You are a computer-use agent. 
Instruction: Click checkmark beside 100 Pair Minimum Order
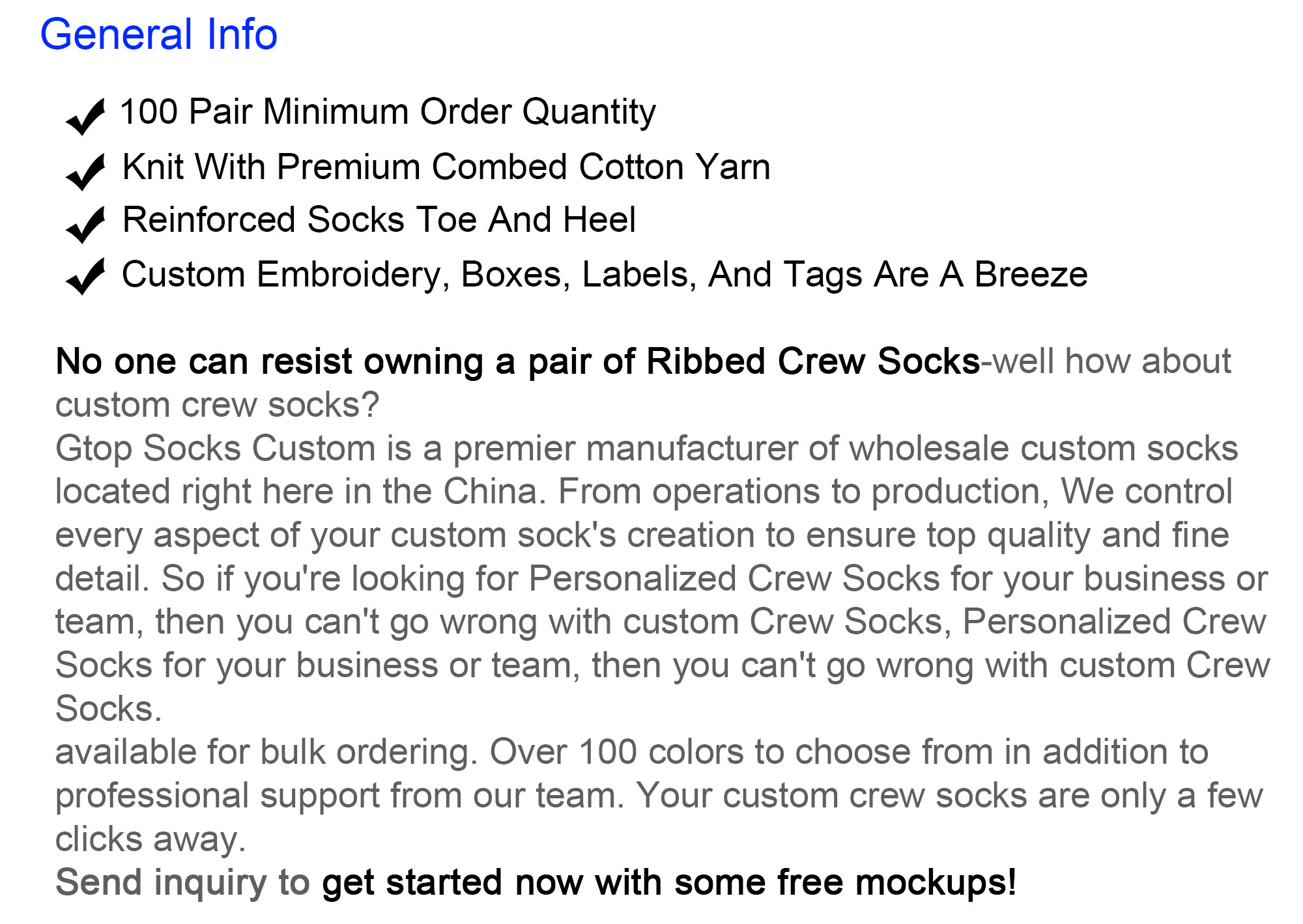[x=85, y=117]
